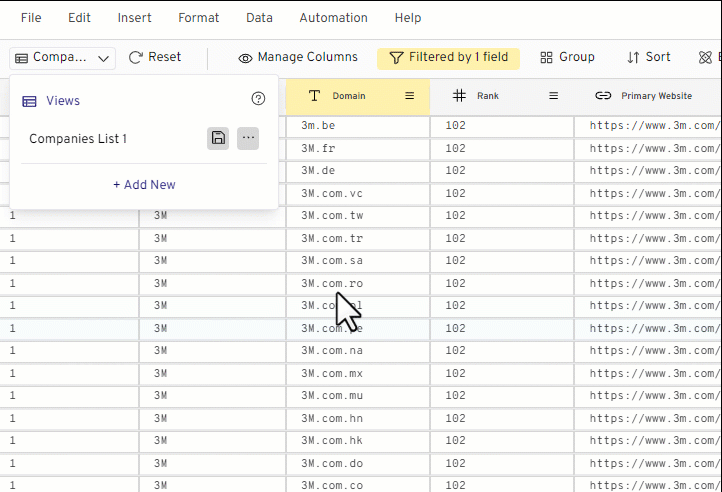Open the Rank column menu icon
The width and height of the screenshot is (722, 492).
point(553,96)
